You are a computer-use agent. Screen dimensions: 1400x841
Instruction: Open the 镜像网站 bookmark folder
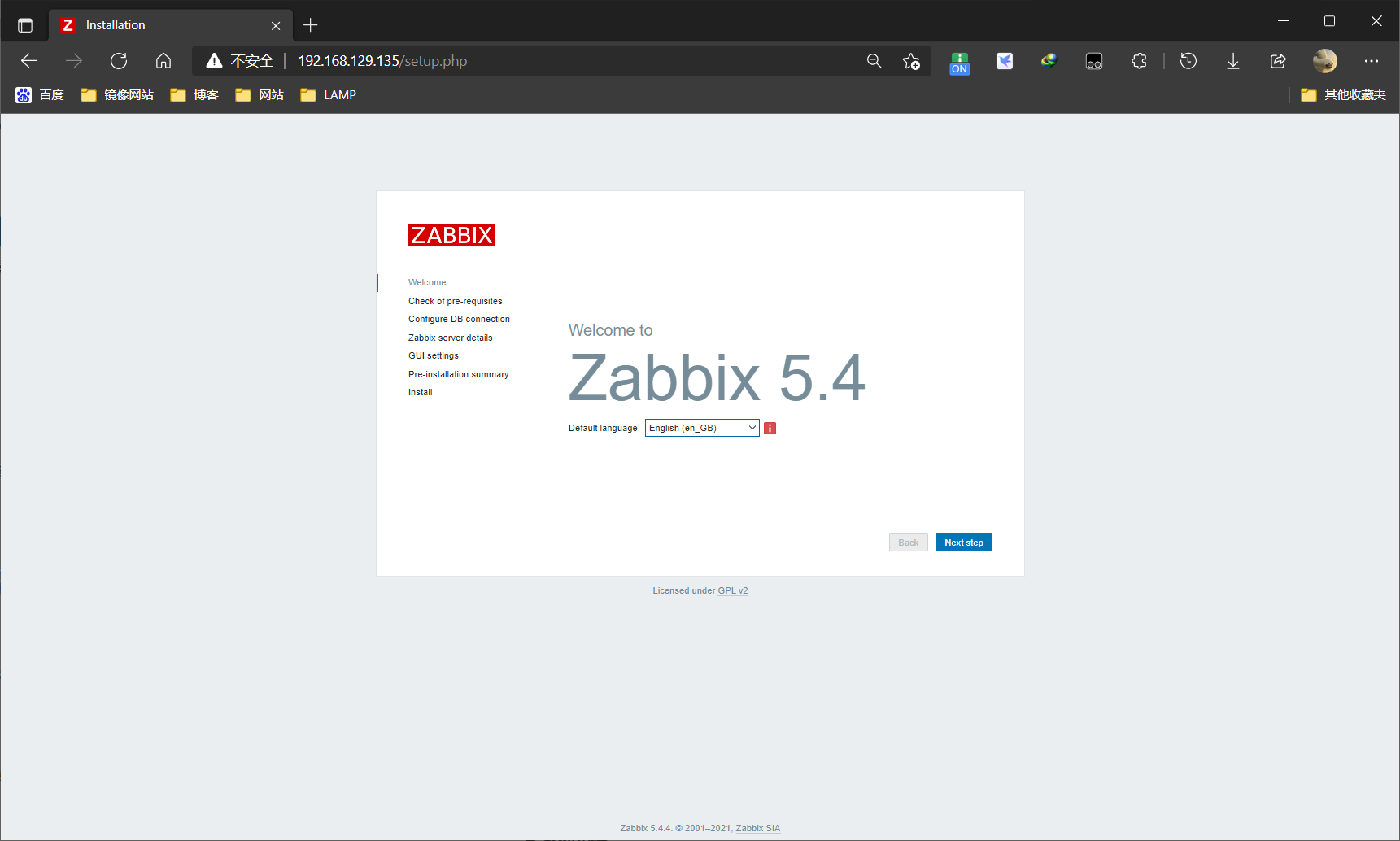117,95
